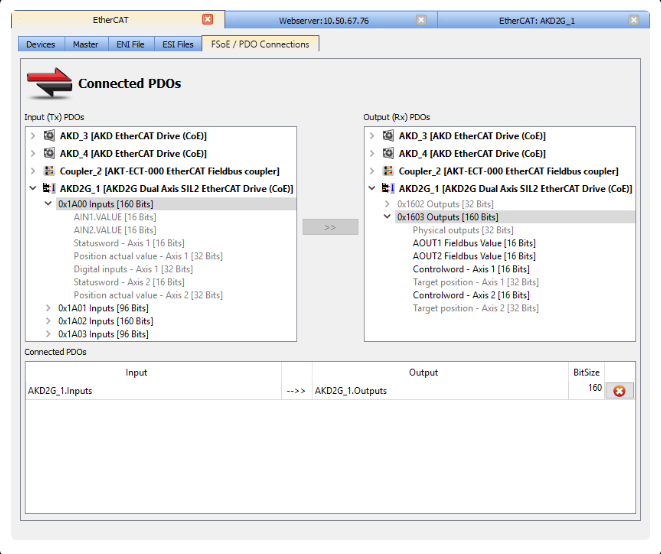The height and width of the screenshot is (554, 661).
Task: Select AIN1.VALUE [16 Bits] entry
Action: coord(115,217)
